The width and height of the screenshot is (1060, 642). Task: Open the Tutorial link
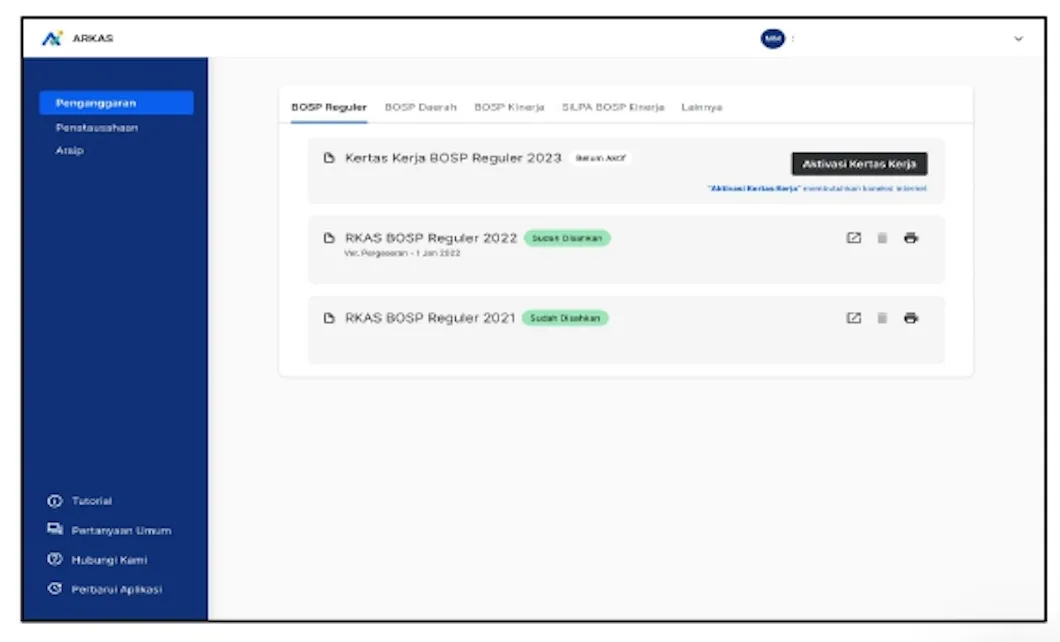tap(92, 501)
